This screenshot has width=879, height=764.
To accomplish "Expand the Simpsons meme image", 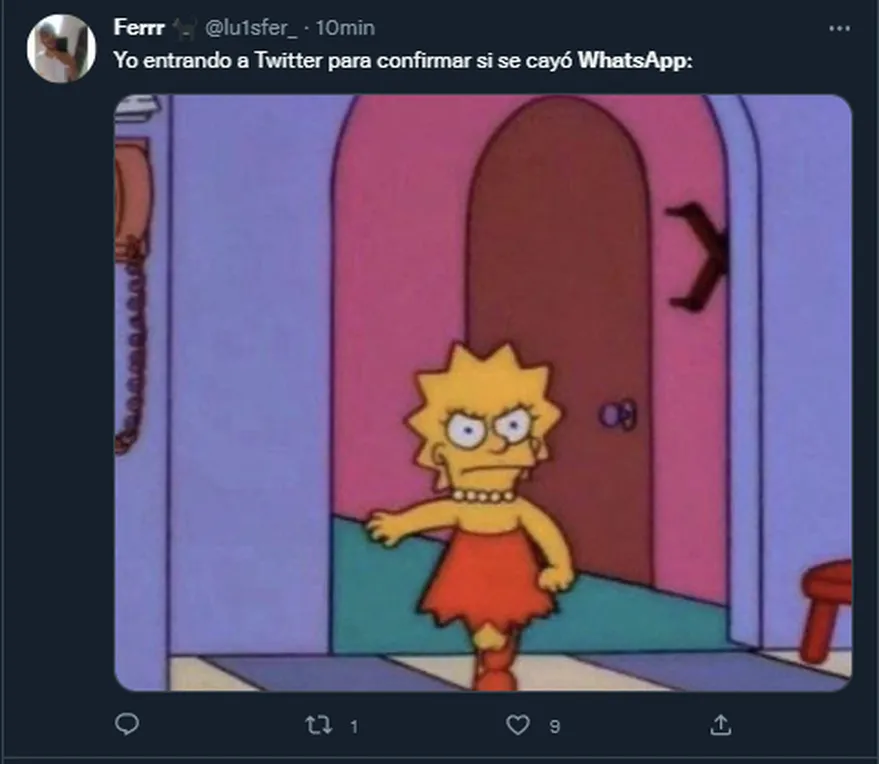I will (483, 392).
